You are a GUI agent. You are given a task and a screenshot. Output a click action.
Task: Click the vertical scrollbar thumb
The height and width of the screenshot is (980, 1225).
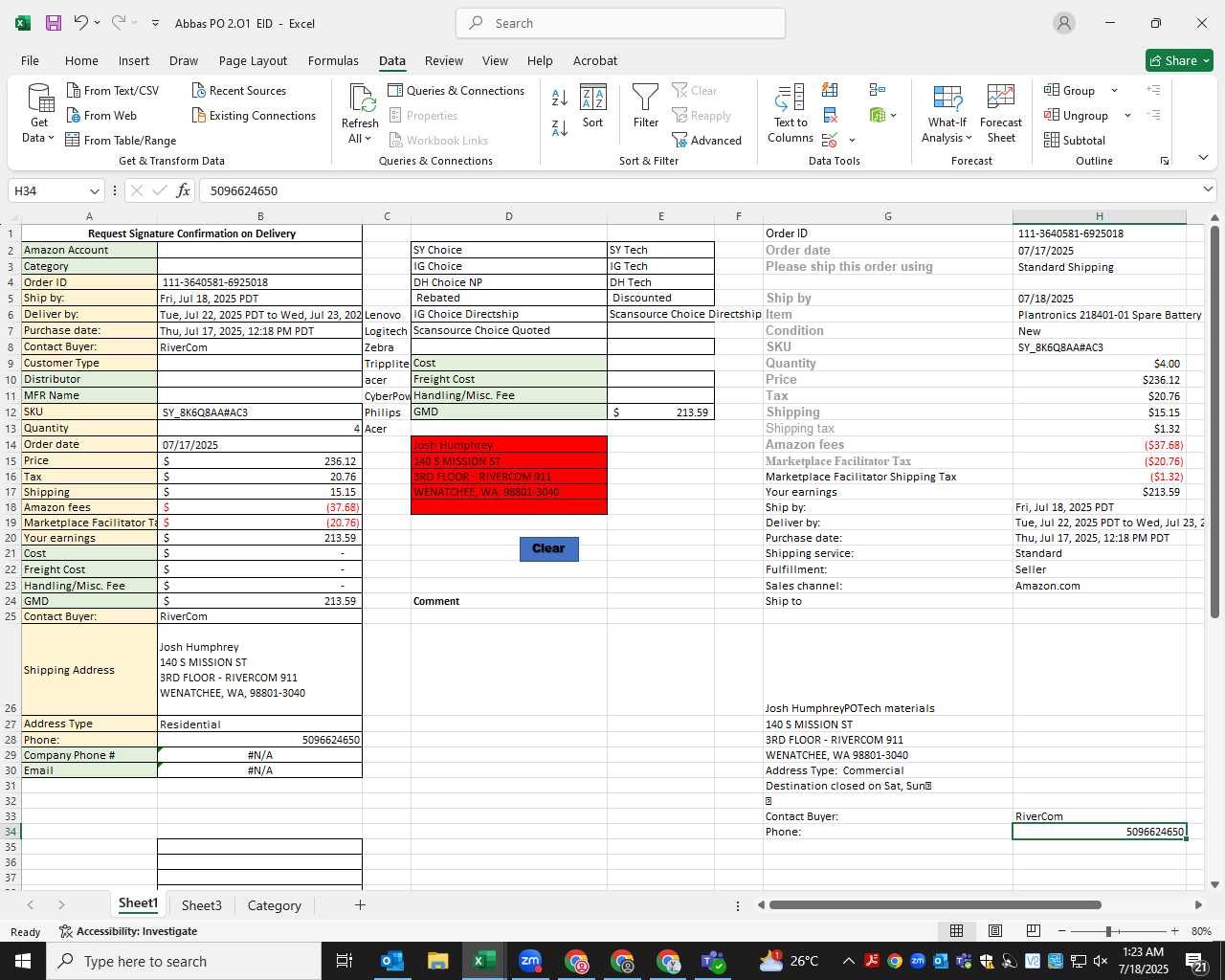coord(1214,422)
